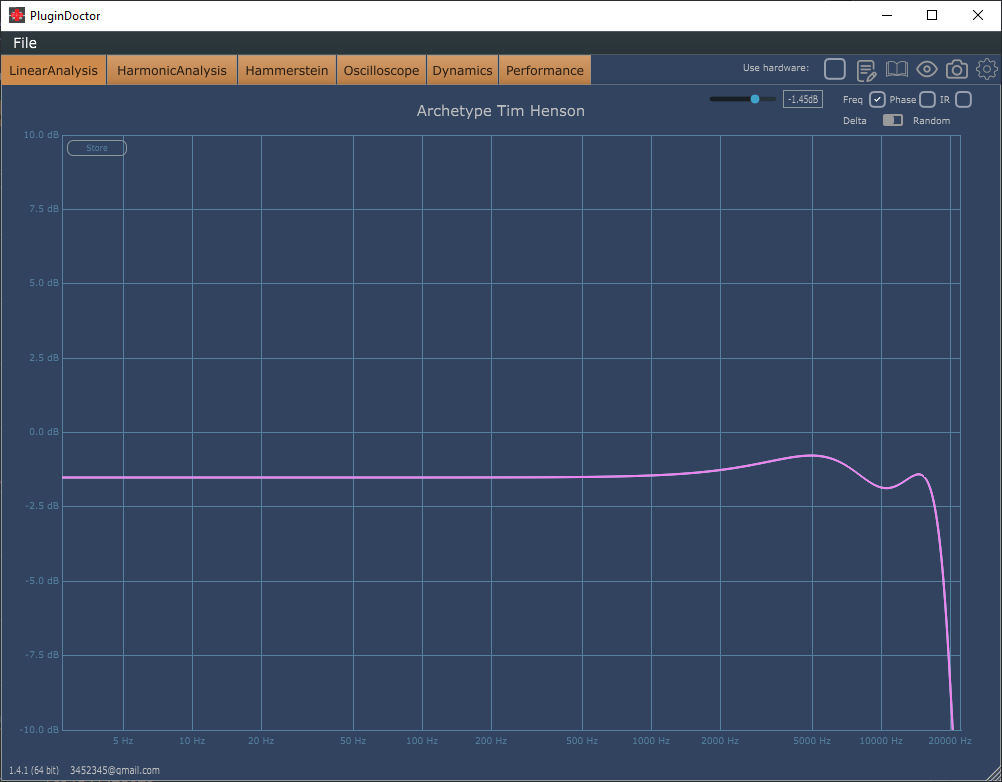This screenshot has width=1002, height=782.
Task: Click the 3452345@gmail.com status text
Action: click(115, 770)
